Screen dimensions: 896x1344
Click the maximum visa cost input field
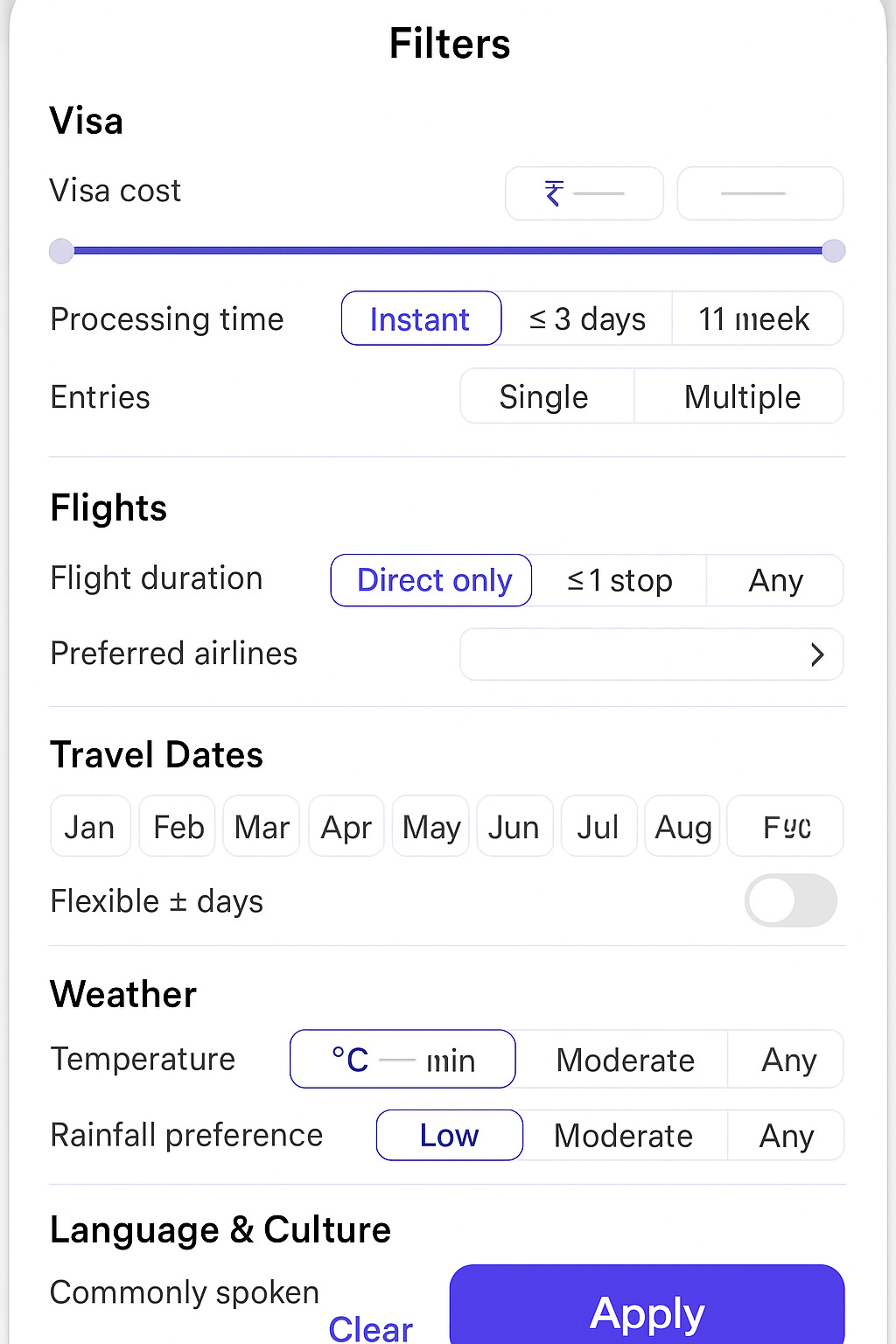tap(759, 193)
